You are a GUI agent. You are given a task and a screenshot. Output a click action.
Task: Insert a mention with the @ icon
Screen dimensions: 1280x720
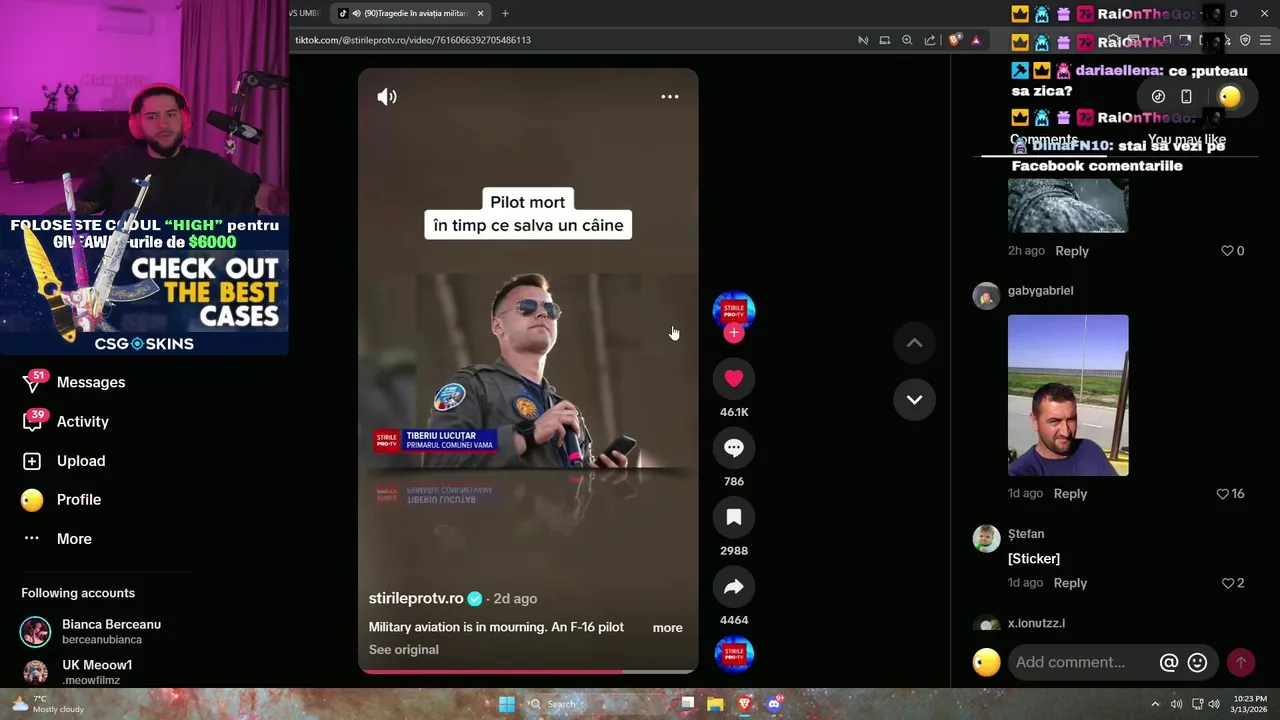(1168, 662)
